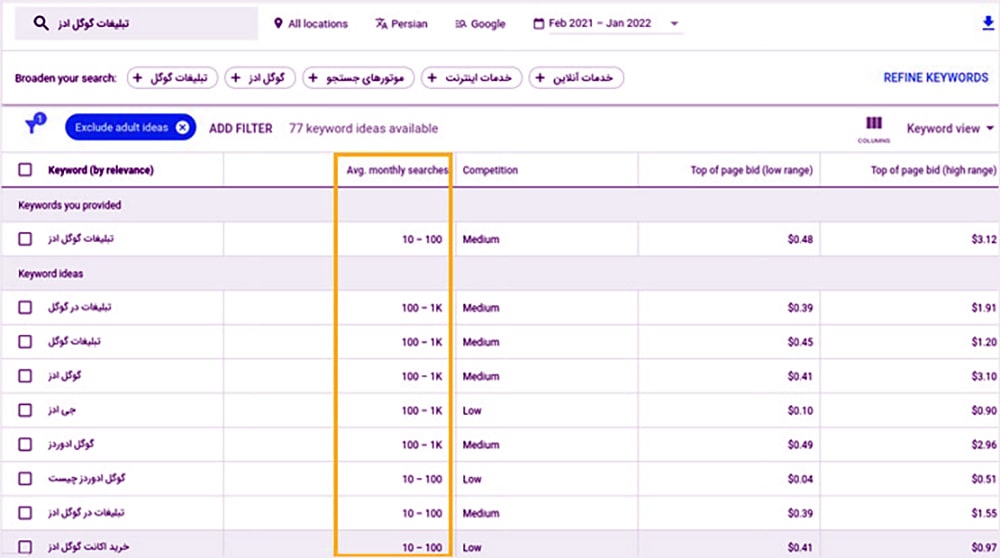Click the location pin icon

[x=278, y=24]
